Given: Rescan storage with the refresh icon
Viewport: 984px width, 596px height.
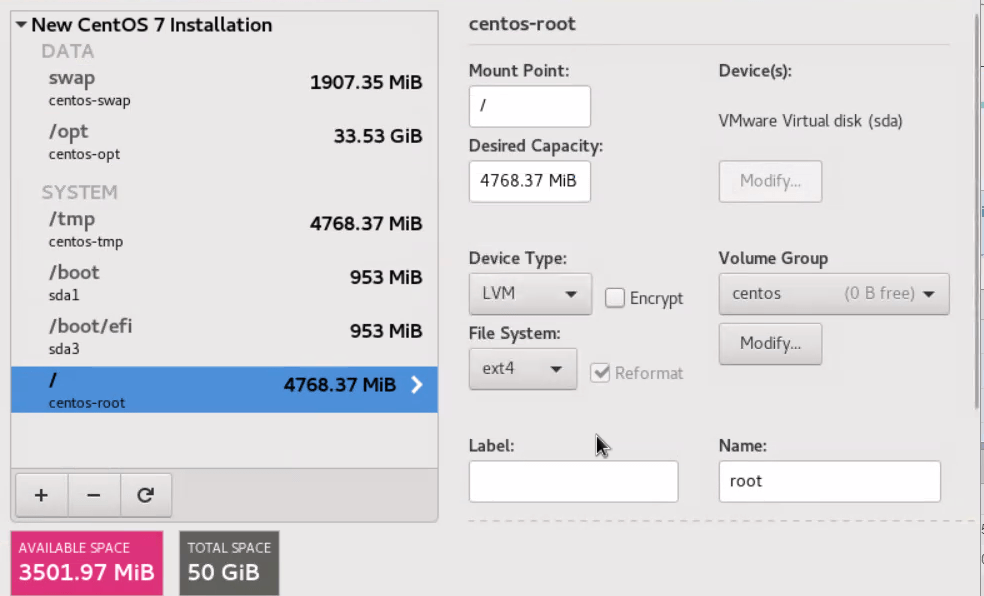Looking at the screenshot, I should point(145,494).
